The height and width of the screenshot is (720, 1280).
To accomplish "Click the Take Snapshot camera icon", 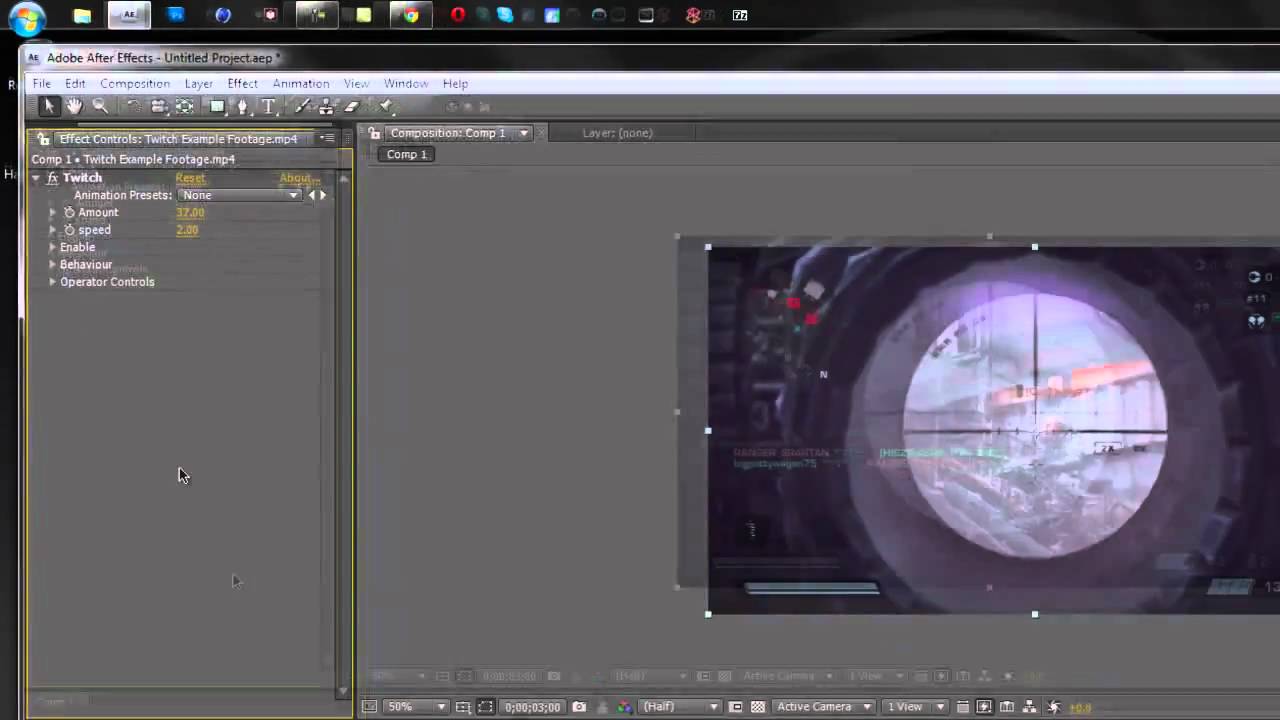I will pyautogui.click(x=579, y=707).
